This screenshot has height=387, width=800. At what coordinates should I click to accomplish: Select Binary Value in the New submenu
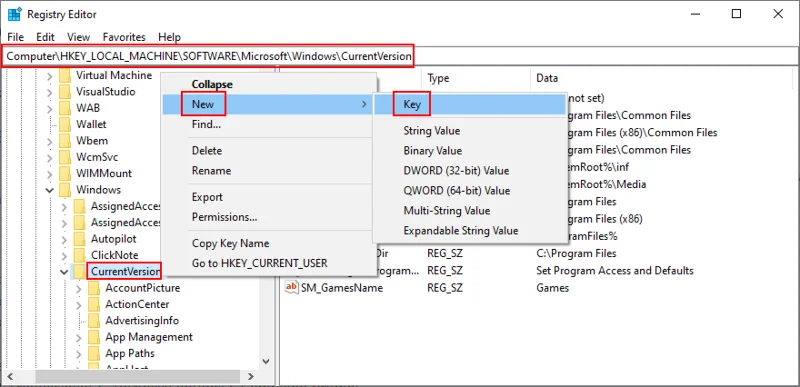(x=470, y=150)
